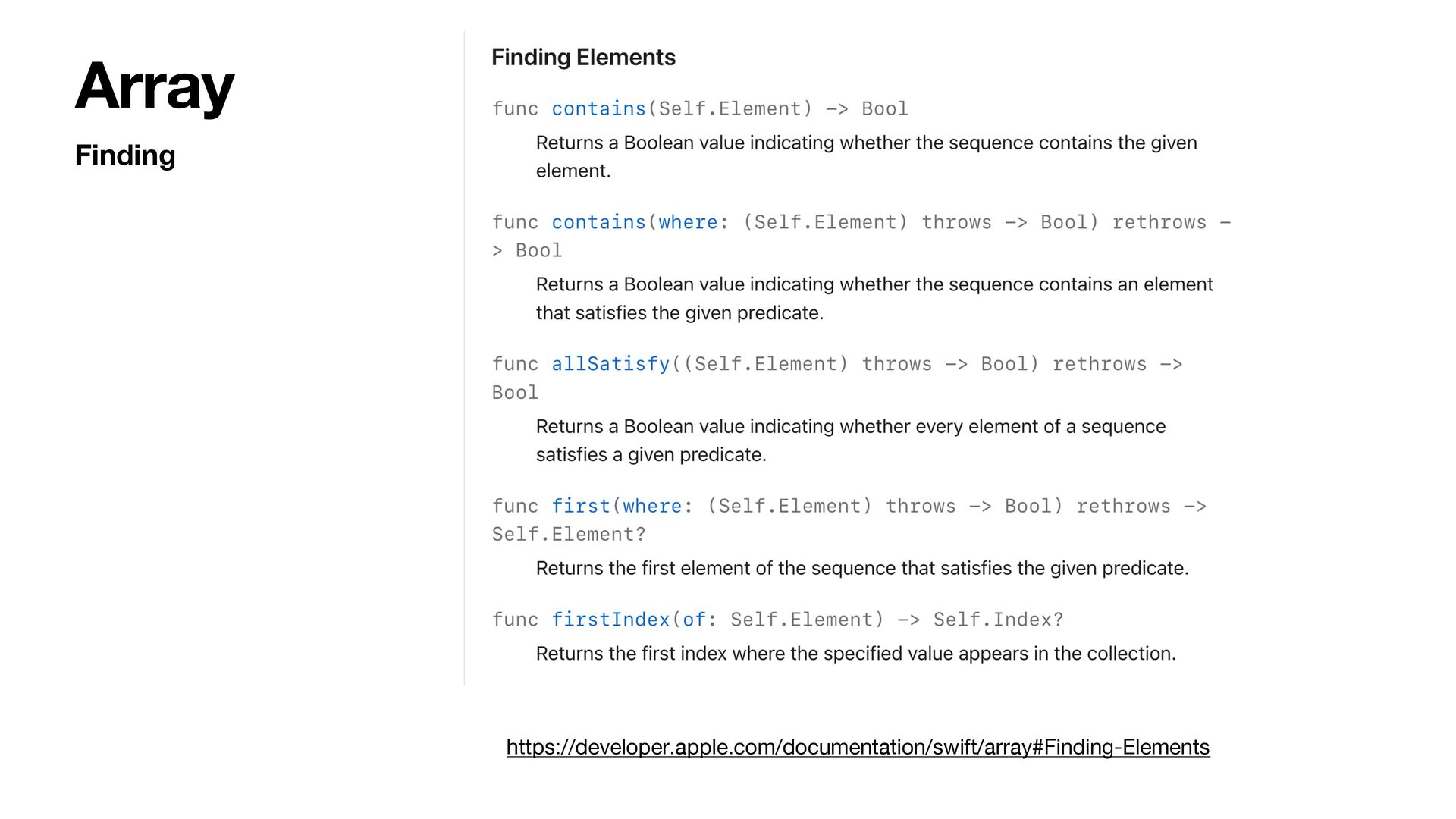Click description about every element of sequence

click(850, 441)
